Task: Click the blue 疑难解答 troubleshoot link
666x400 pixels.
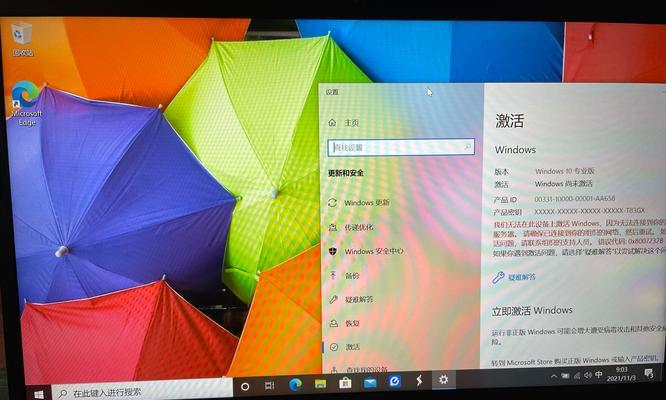Action: click(522, 277)
